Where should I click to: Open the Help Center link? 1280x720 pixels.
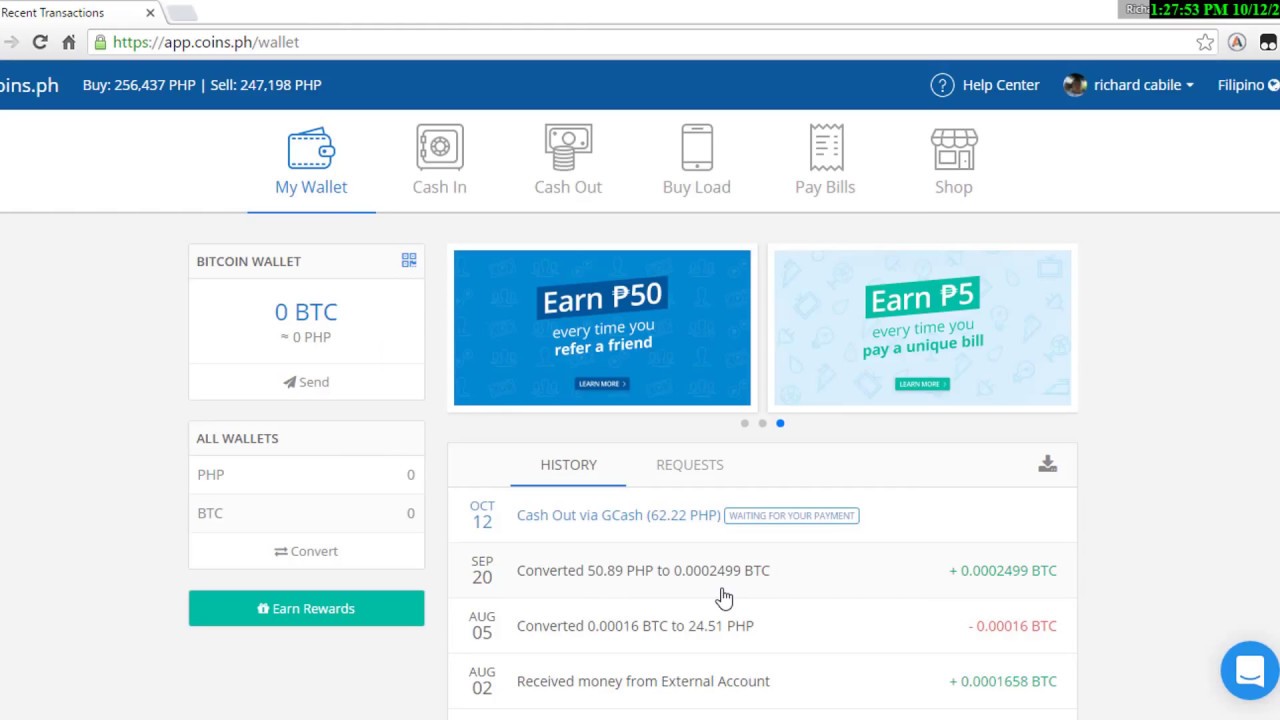tap(1001, 85)
